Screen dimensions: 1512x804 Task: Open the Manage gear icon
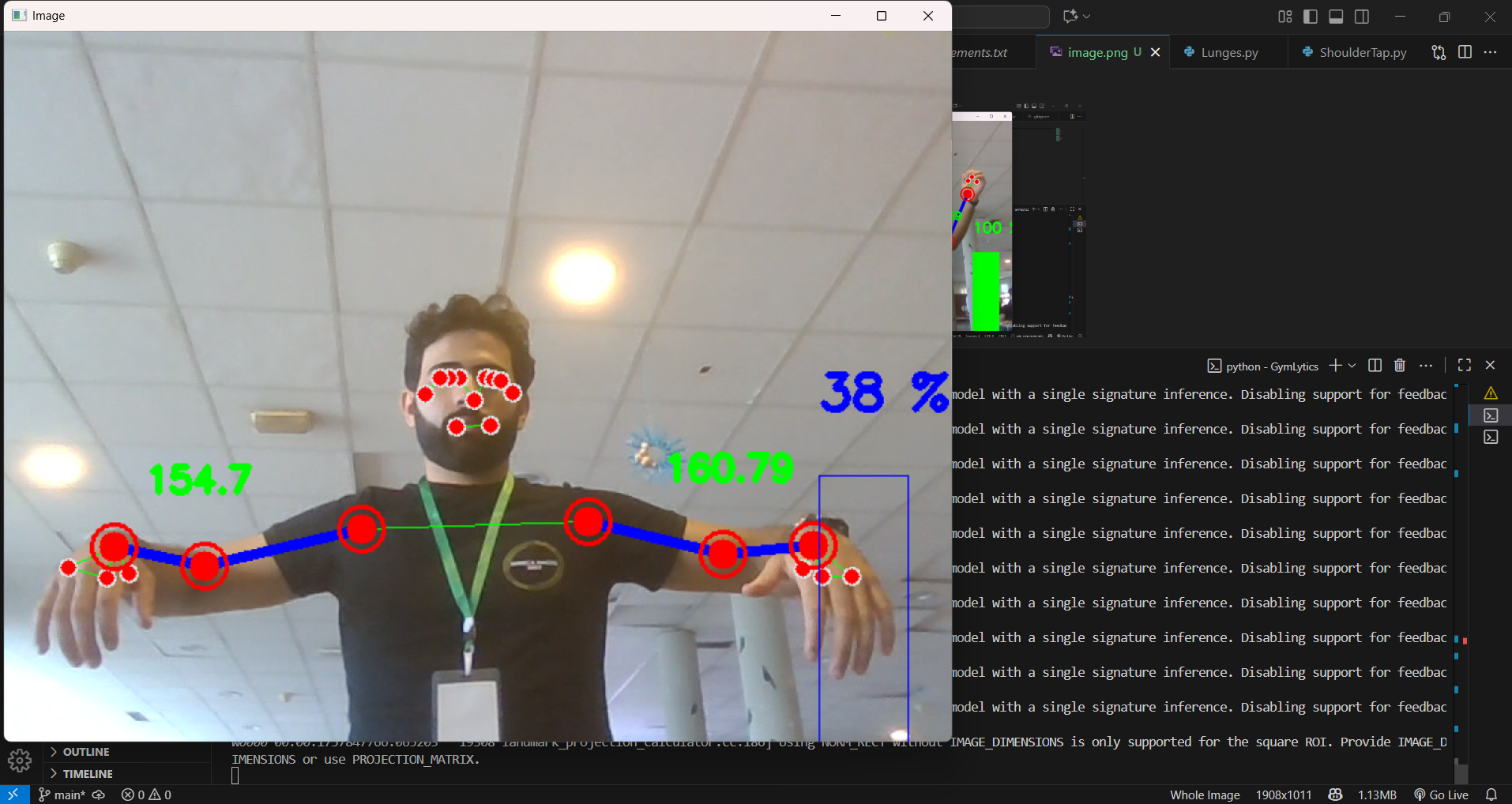pos(20,761)
